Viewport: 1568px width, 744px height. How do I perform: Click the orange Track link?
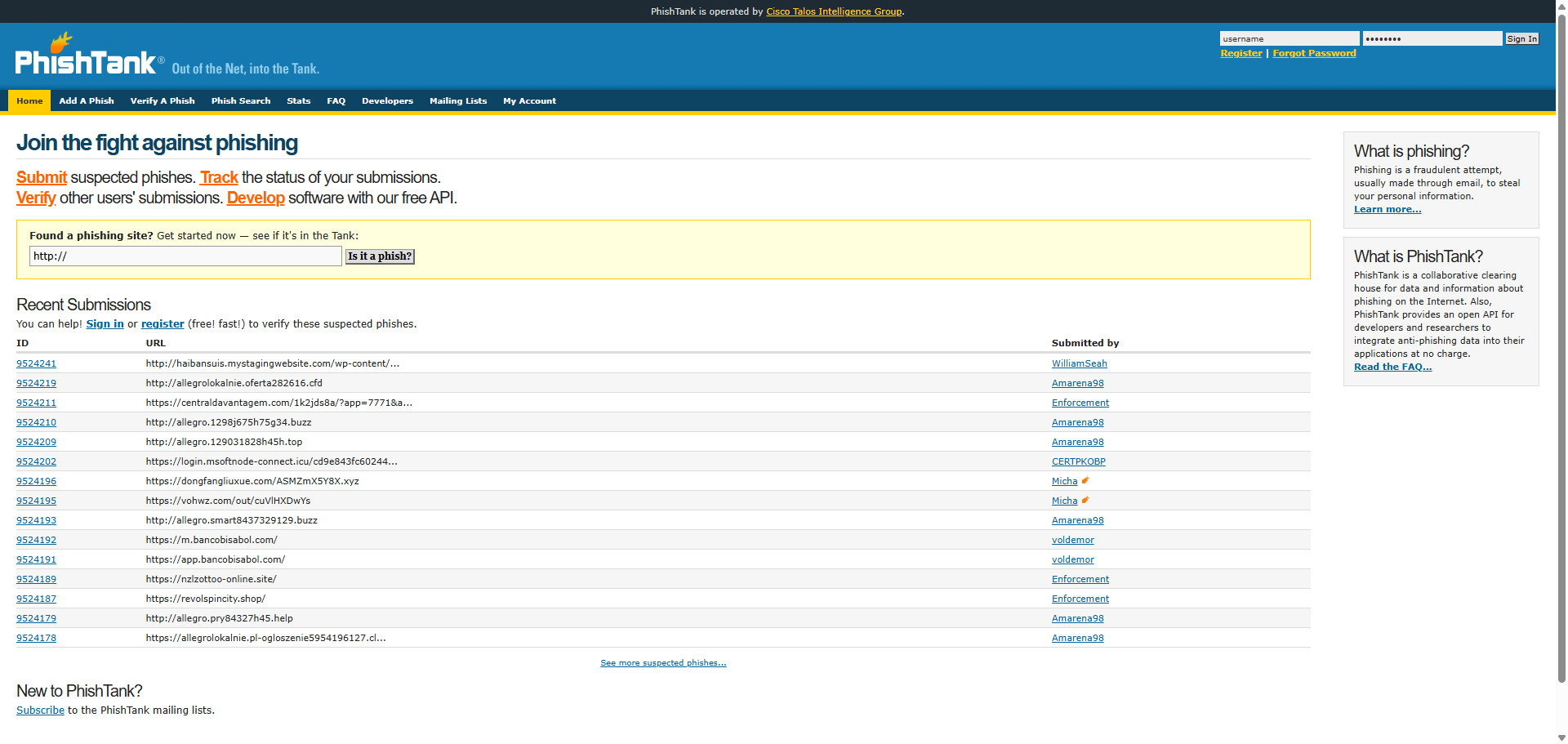point(219,177)
